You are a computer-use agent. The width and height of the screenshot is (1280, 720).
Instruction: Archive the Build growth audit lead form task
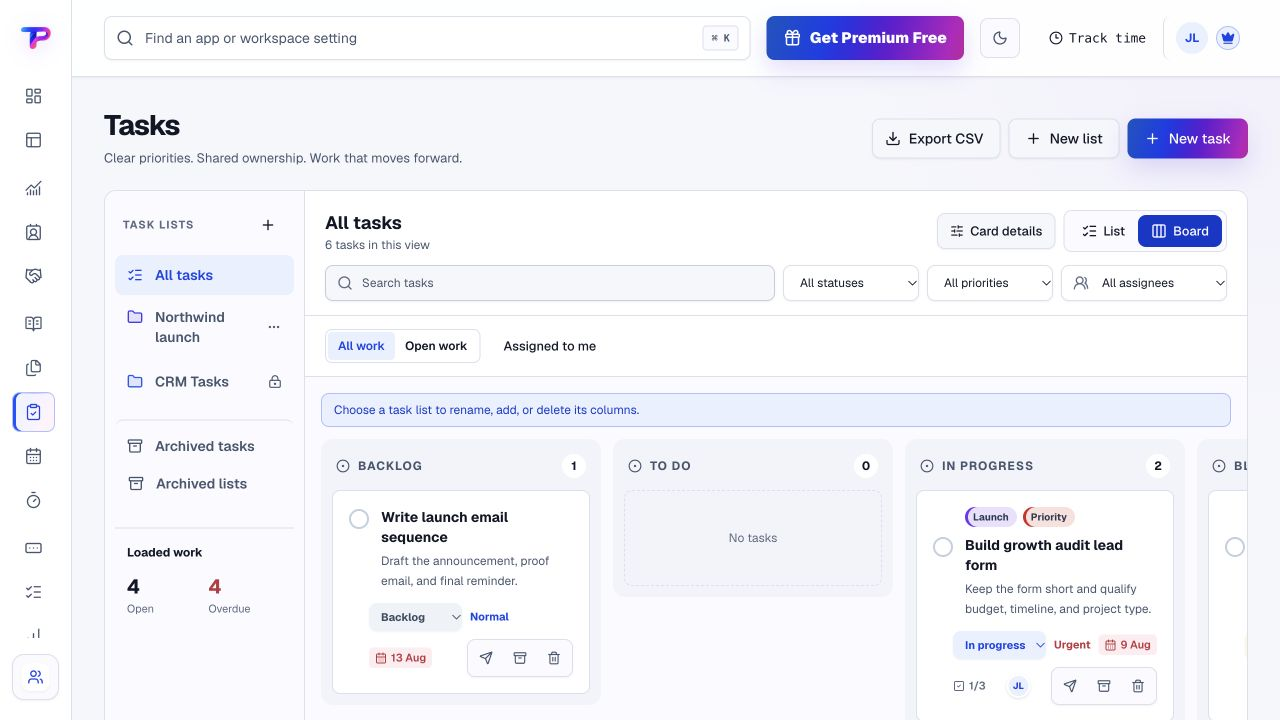click(x=1104, y=686)
